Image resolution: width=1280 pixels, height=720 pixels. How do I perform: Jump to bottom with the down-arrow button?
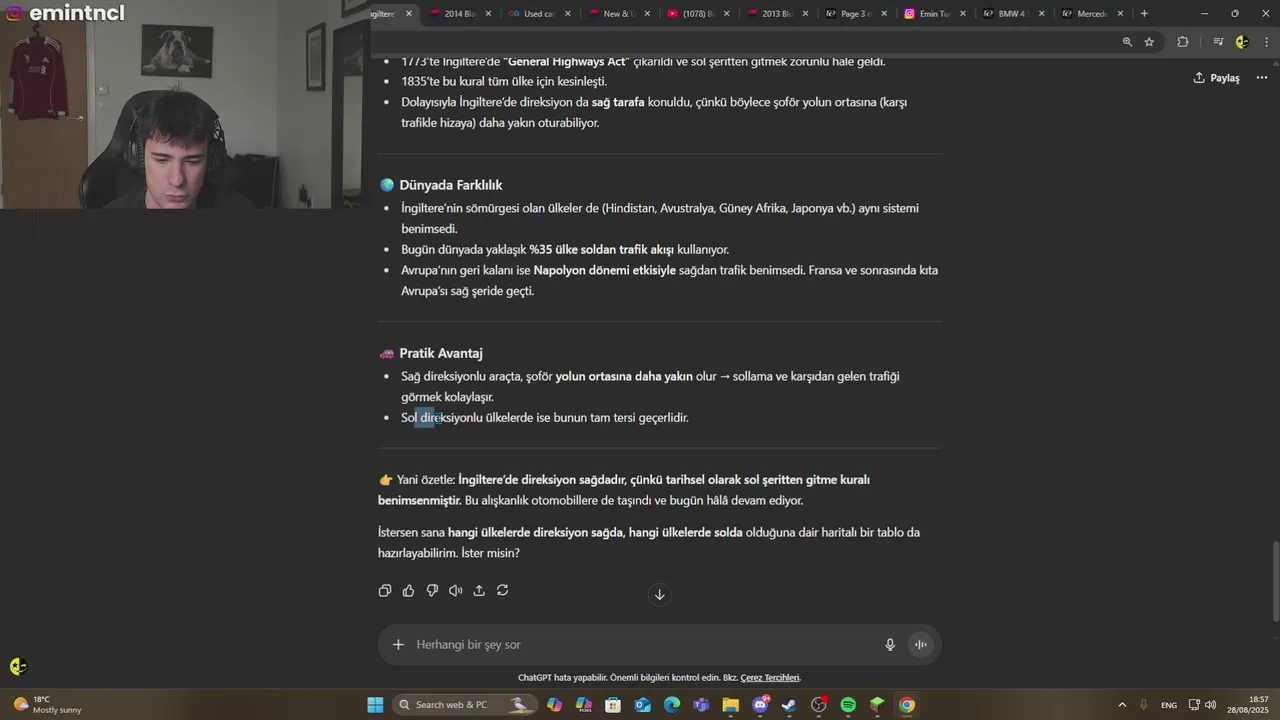point(659,595)
